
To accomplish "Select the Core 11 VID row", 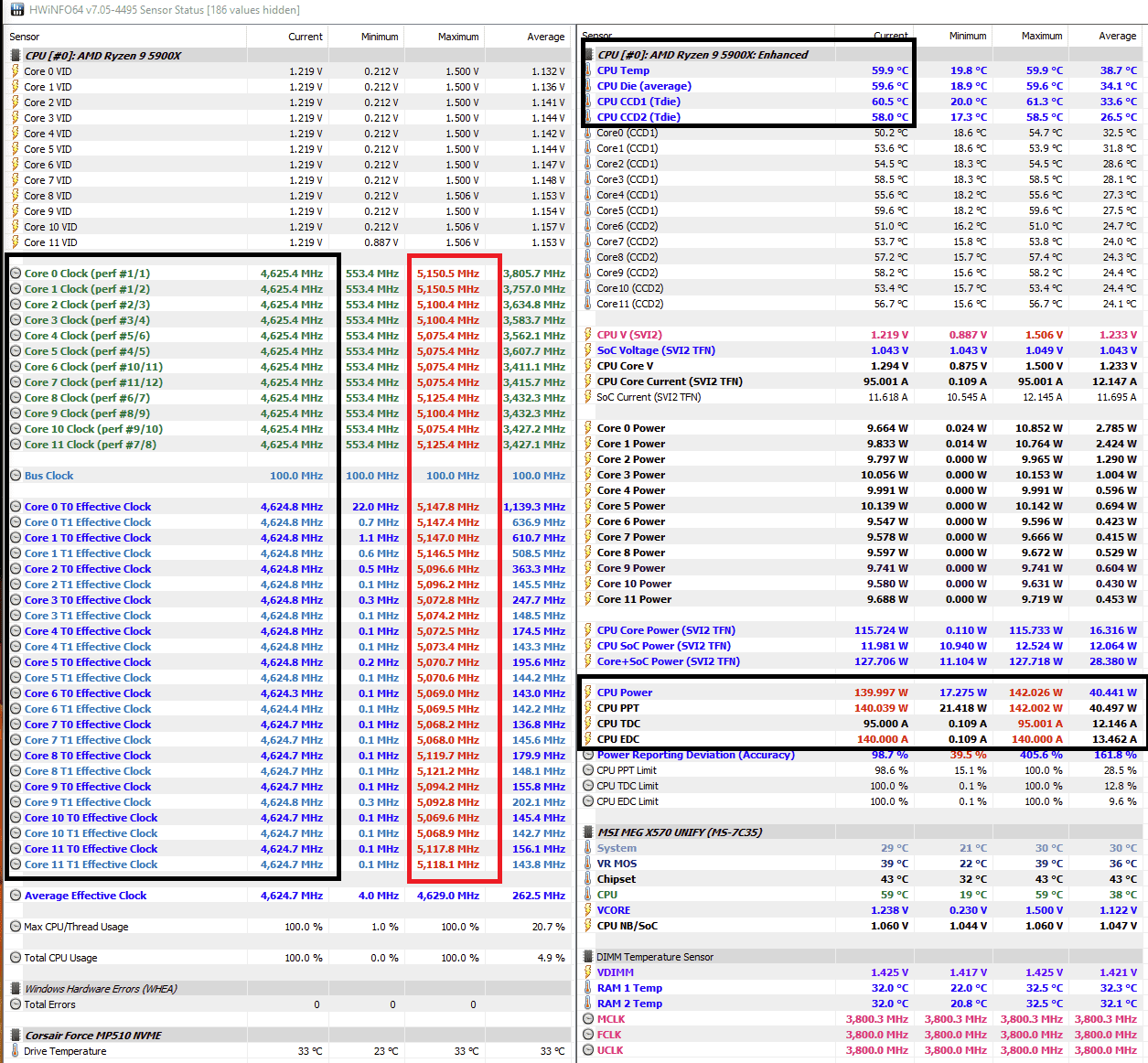I will pyautogui.click(x=288, y=242).
